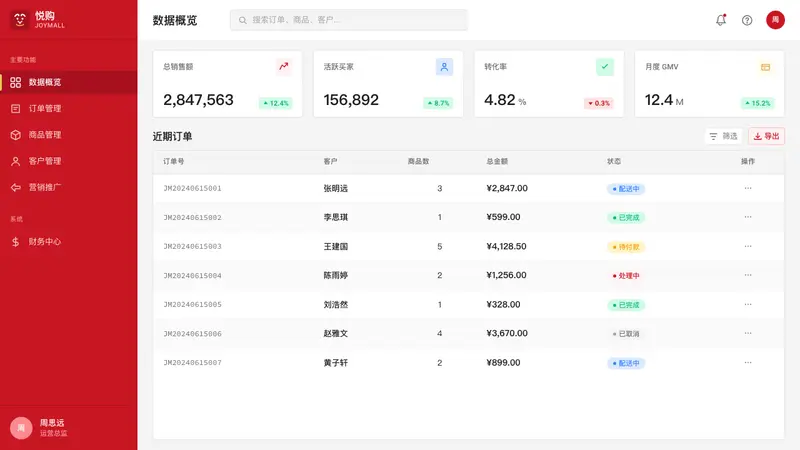Click the amount ¥4,128.50

[x=506, y=246]
